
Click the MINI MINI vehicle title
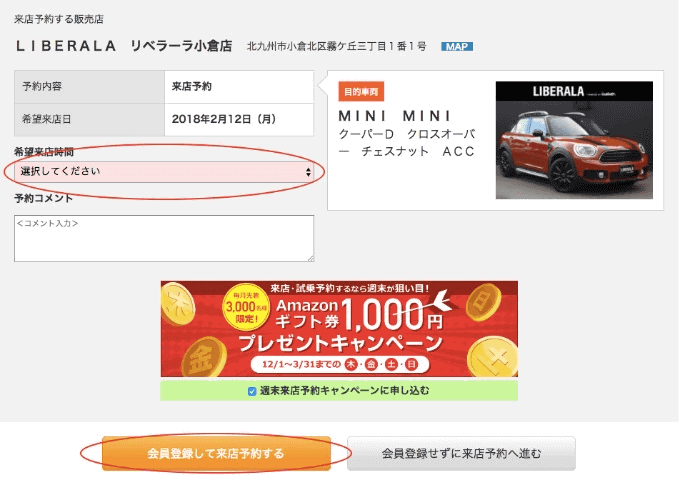pyautogui.click(x=394, y=116)
